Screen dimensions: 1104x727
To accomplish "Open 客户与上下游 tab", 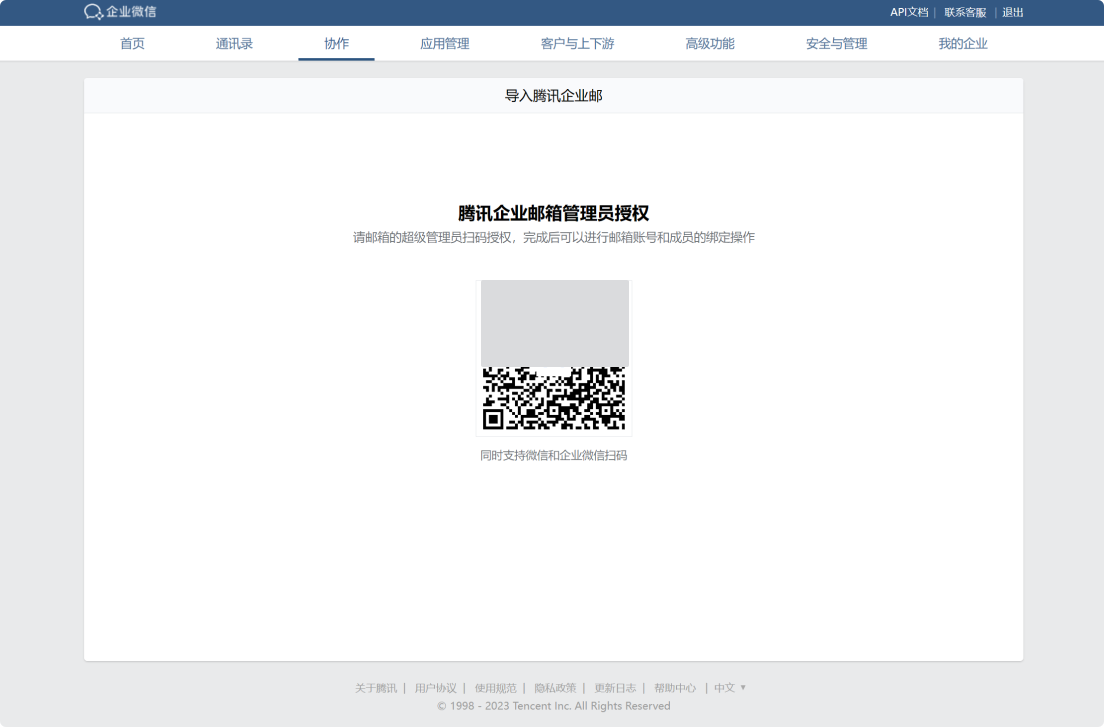I will point(577,44).
